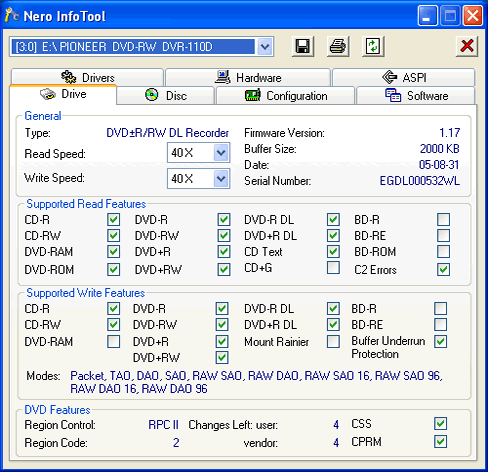Toggle DVD+R DL read checkbox
Screen dimensions: 488x472
(x=333, y=236)
